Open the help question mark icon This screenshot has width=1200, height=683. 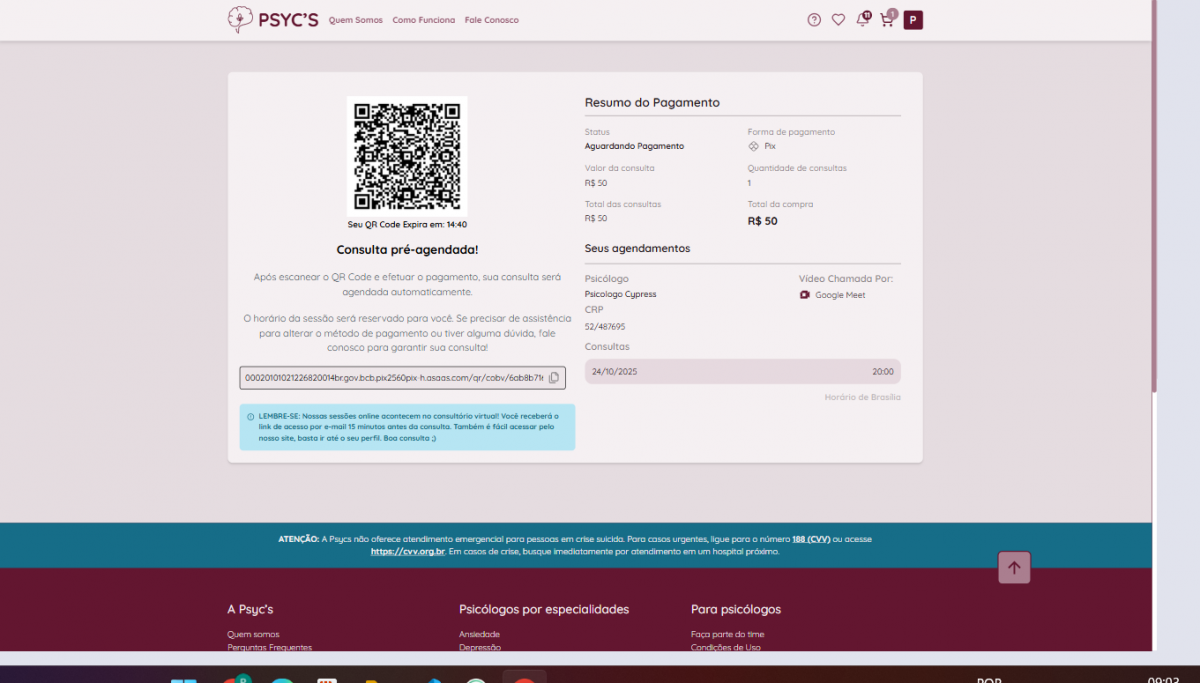click(814, 20)
